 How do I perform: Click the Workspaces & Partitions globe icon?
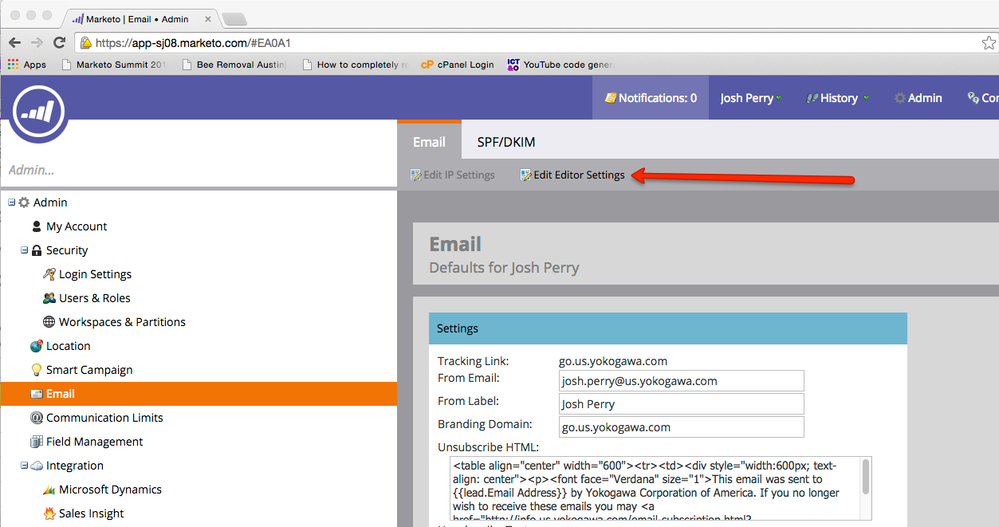(49, 322)
